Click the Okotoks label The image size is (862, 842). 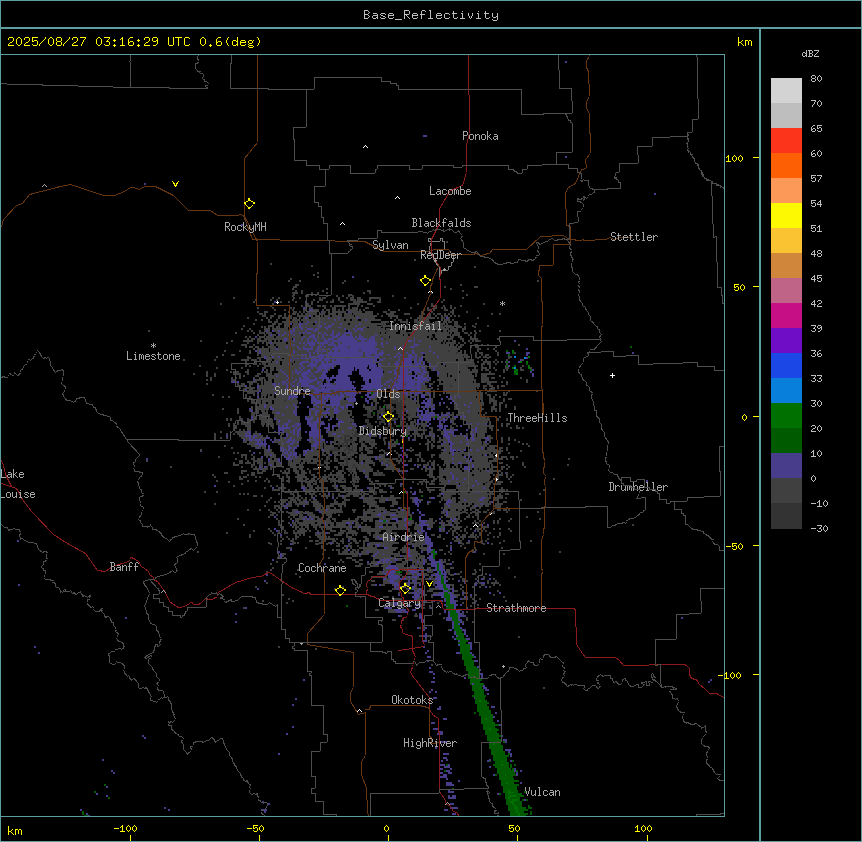click(412, 700)
